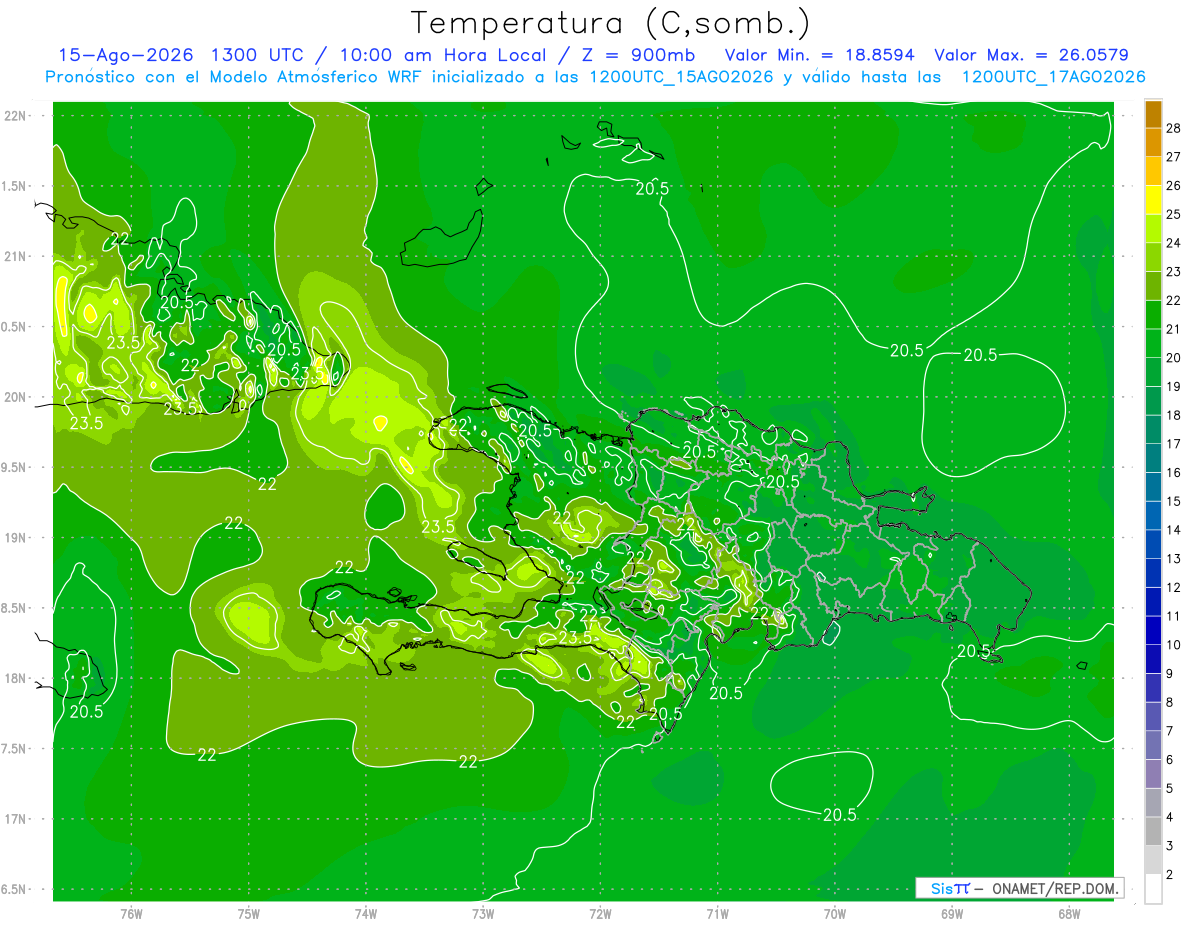Click the 20N latitude axis label

tap(14, 397)
